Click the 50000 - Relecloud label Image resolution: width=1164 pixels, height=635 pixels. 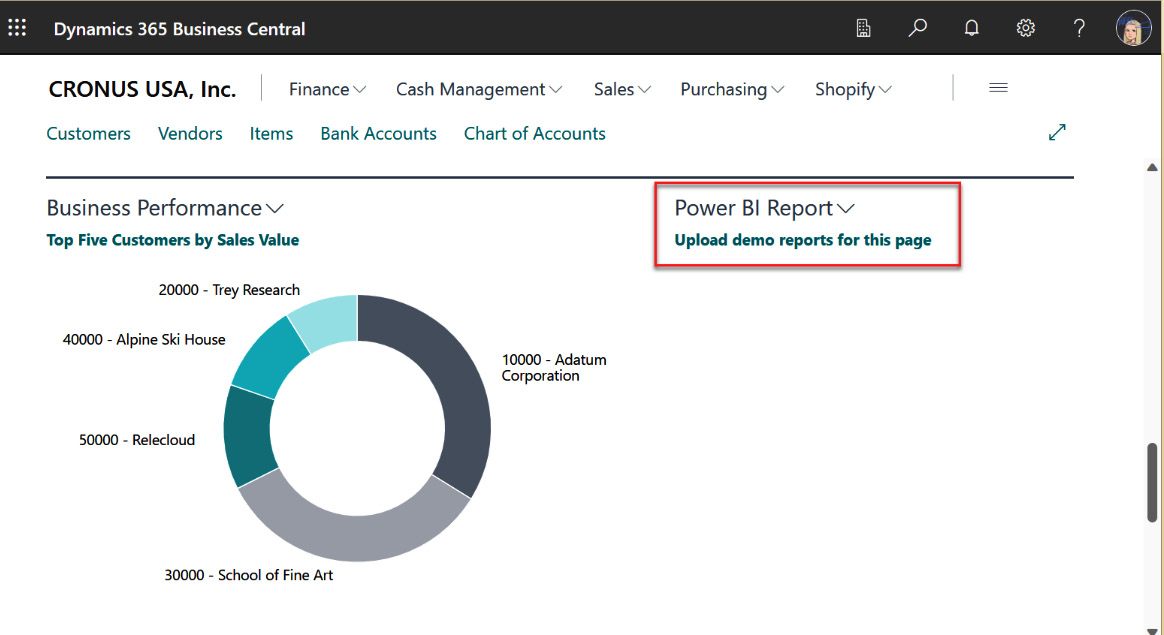coord(137,440)
